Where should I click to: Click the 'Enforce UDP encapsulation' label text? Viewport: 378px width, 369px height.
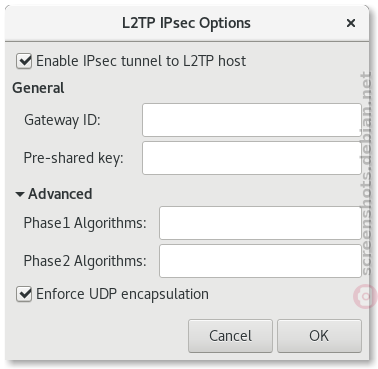pyautogui.click(x=122, y=294)
